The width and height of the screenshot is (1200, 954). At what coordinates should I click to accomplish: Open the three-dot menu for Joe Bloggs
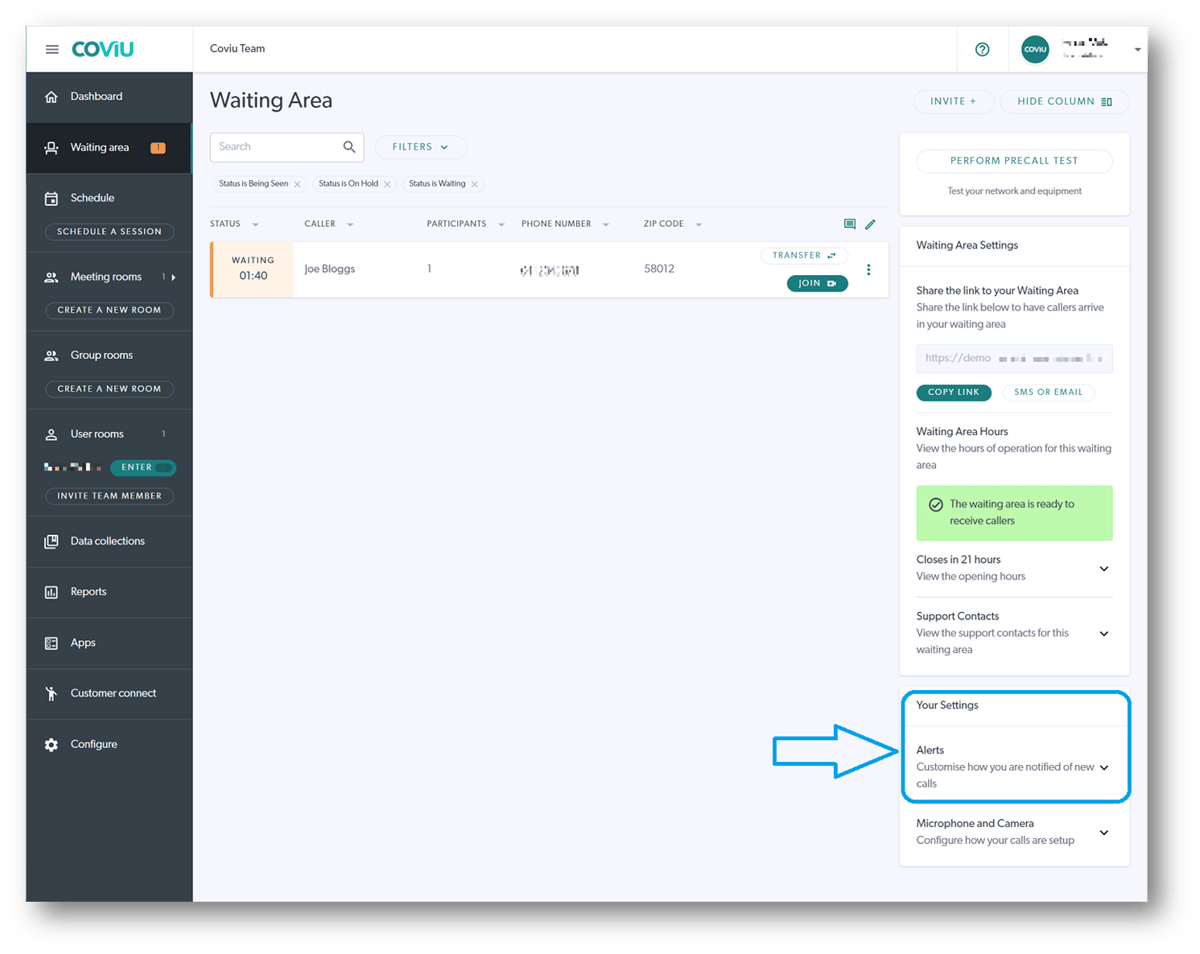pyautogui.click(x=868, y=269)
